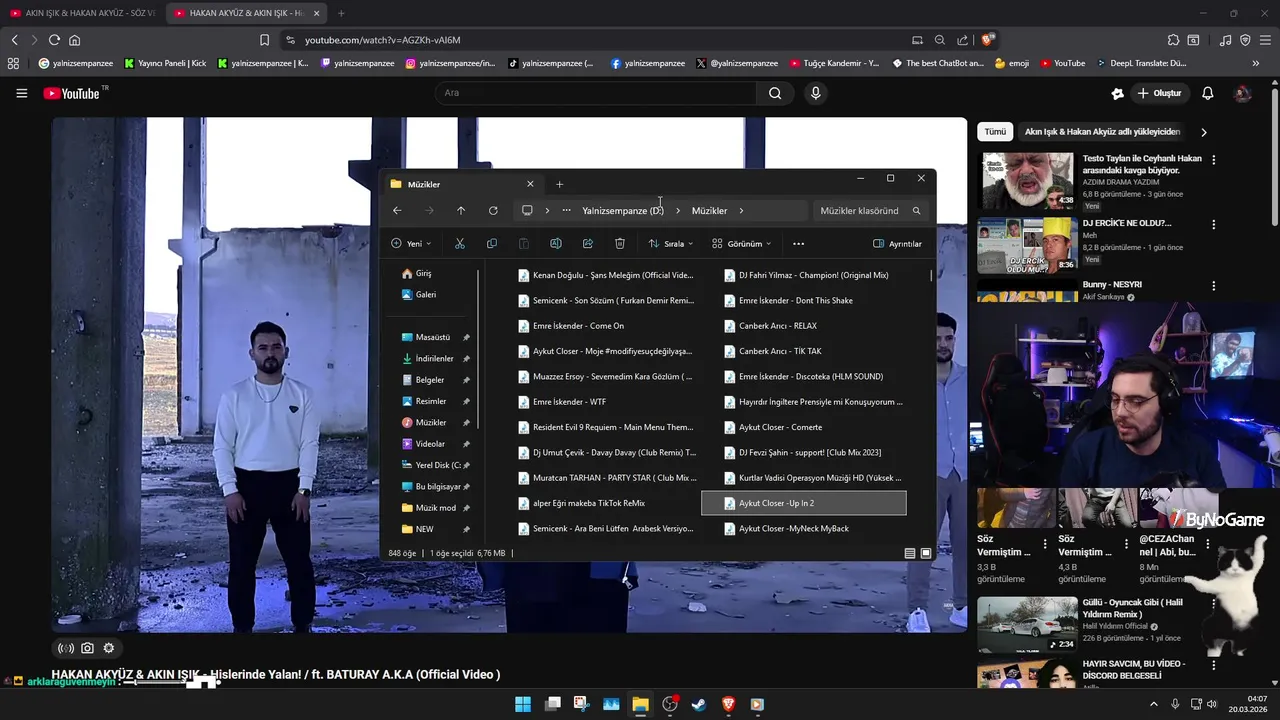Click the breadcrumb ellipsis in Explorer address bar
The height and width of the screenshot is (720, 1280).
[x=566, y=210]
